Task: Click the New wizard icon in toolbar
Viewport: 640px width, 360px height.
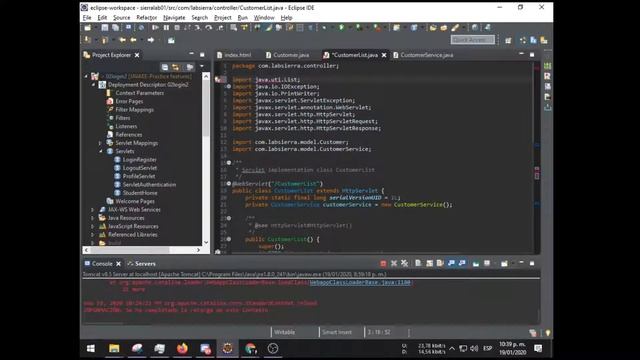Action: coord(88,28)
